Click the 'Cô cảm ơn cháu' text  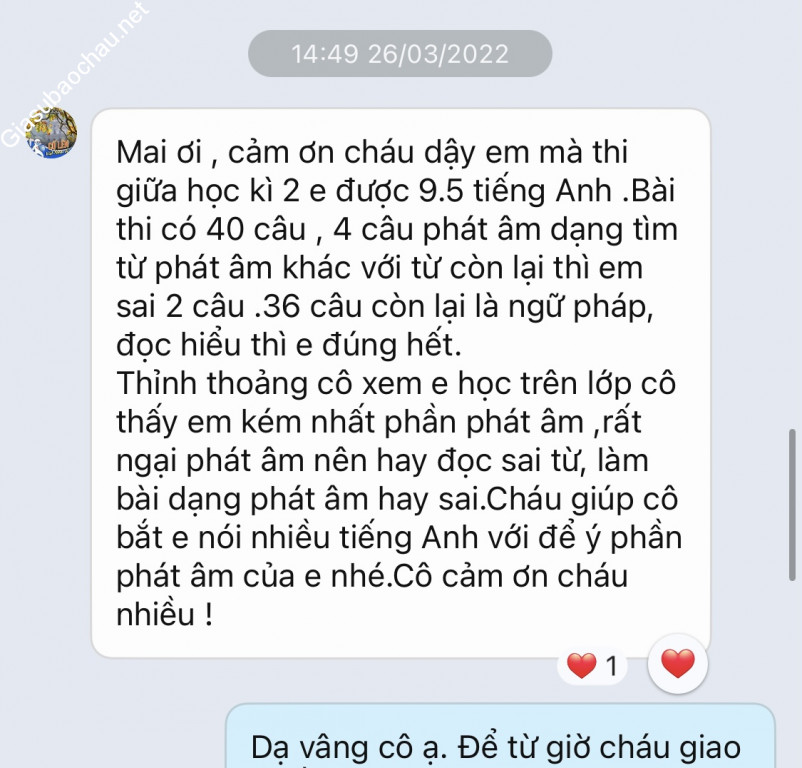pyautogui.click(x=511, y=576)
